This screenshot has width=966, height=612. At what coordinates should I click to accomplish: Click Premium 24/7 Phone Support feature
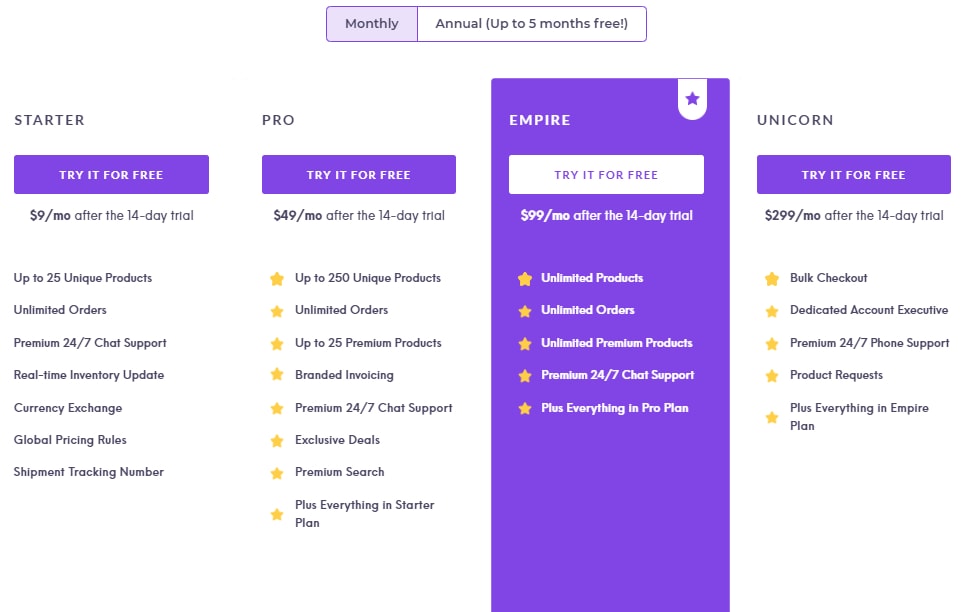pos(869,343)
